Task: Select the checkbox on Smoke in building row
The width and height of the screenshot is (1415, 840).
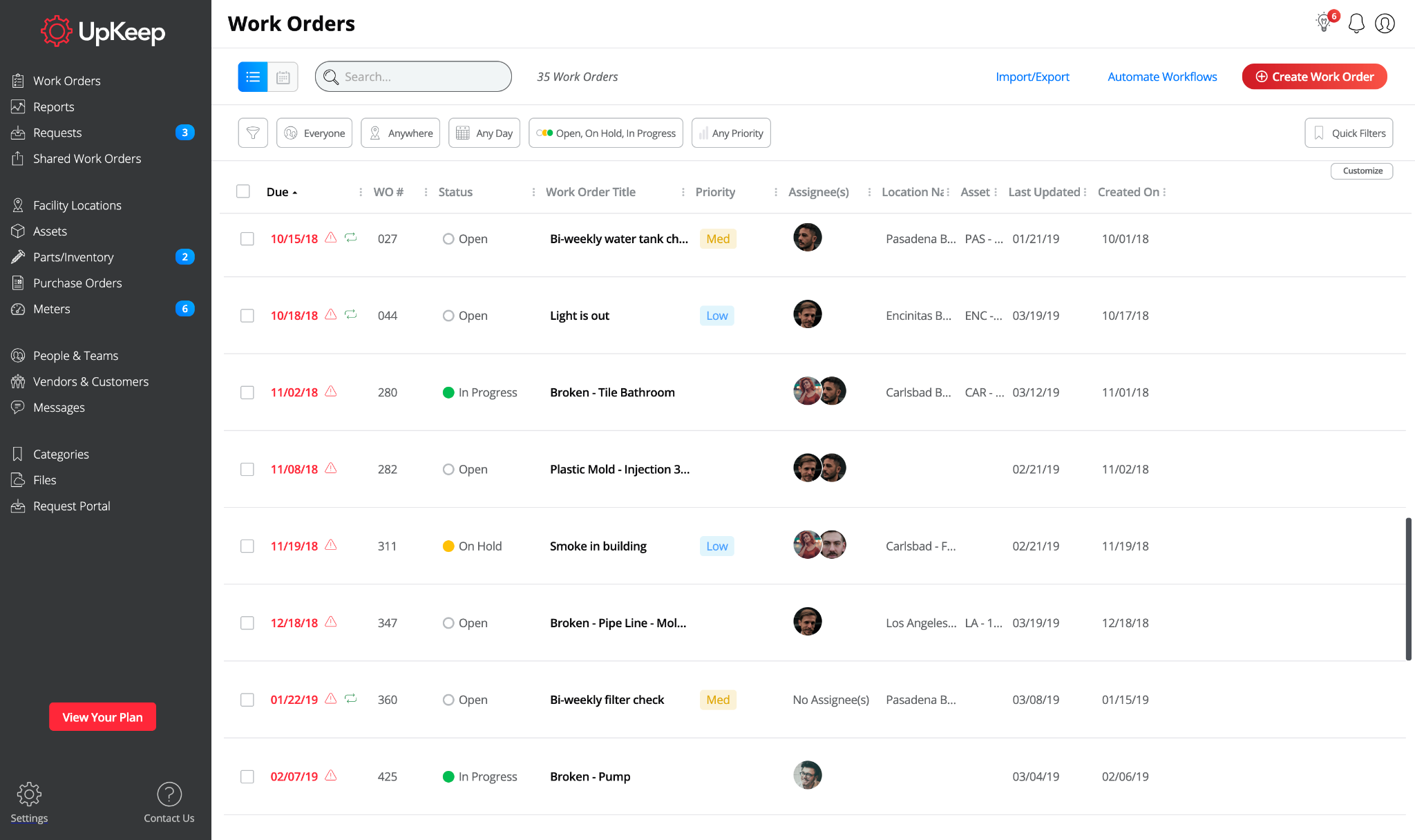Action: click(x=247, y=546)
